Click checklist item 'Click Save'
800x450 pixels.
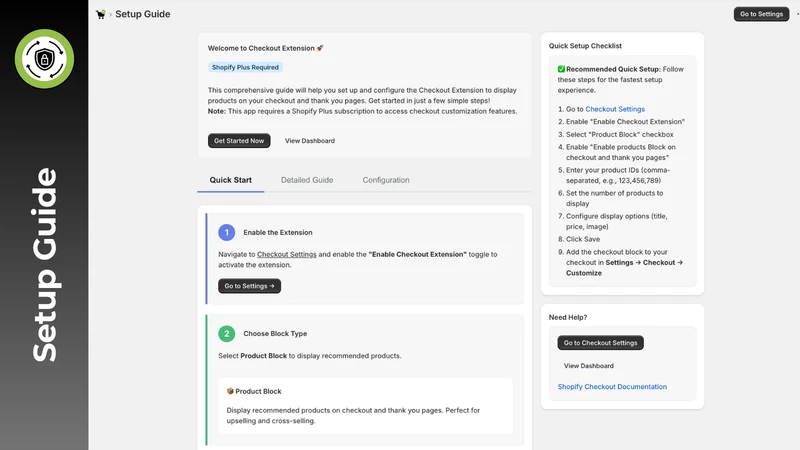click(583, 239)
